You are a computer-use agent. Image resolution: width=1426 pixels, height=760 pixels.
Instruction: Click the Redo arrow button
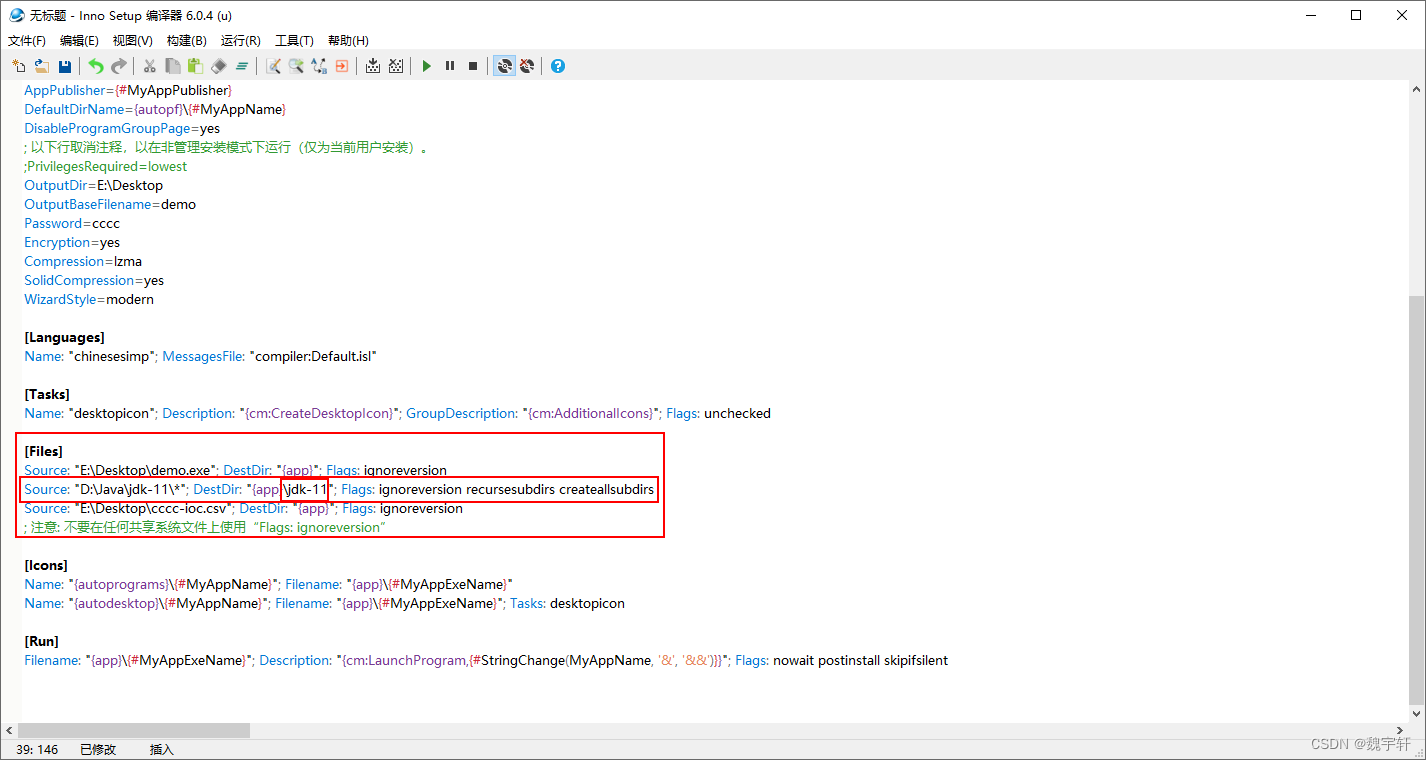tap(119, 66)
